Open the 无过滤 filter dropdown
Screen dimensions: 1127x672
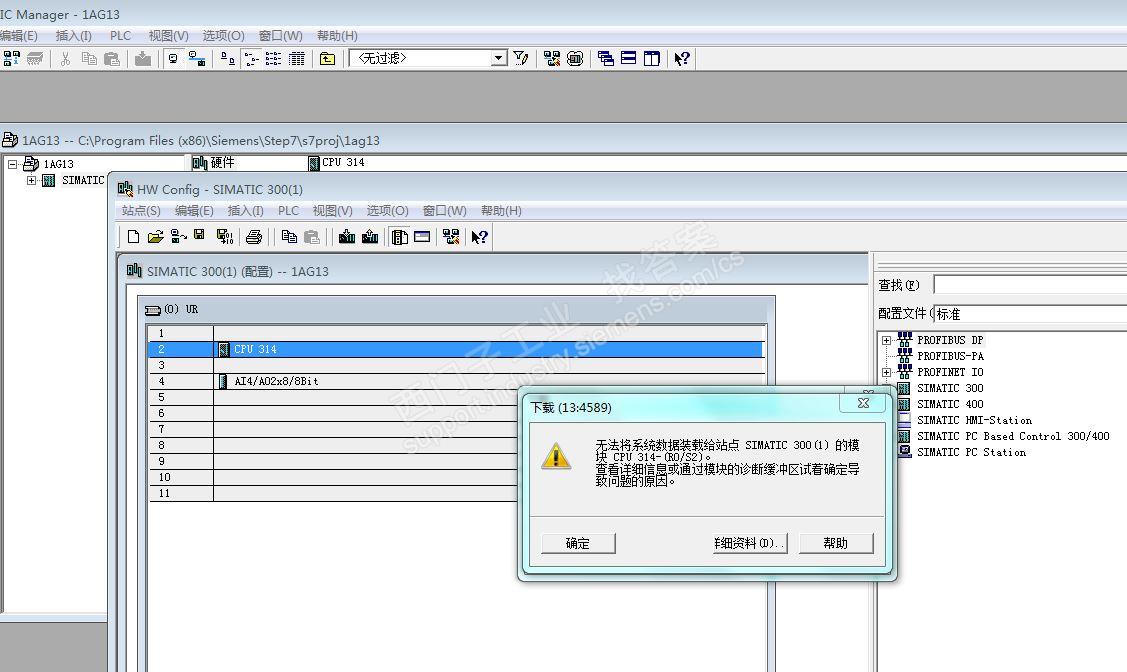click(x=499, y=58)
